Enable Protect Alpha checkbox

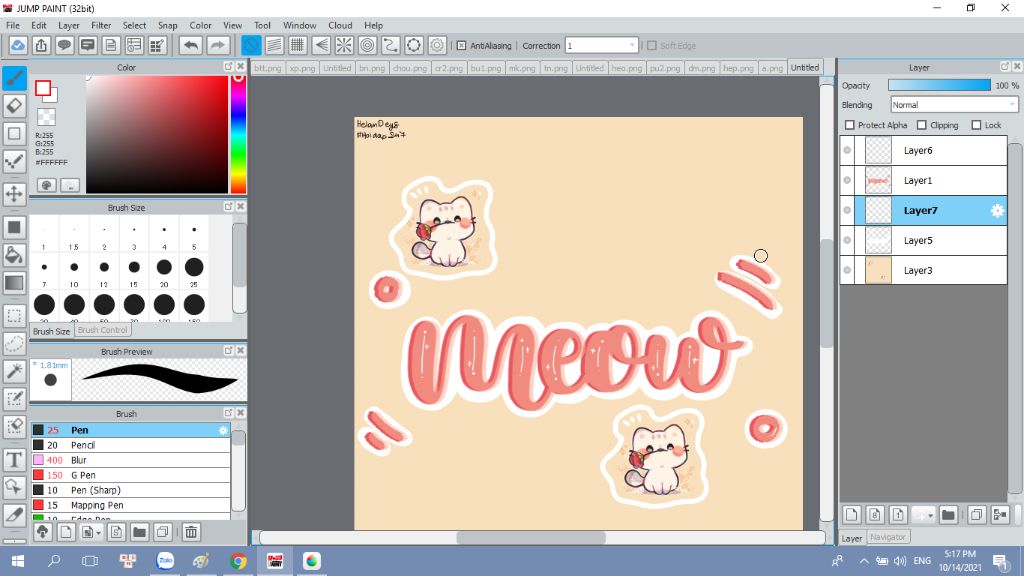(x=850, y=125)
